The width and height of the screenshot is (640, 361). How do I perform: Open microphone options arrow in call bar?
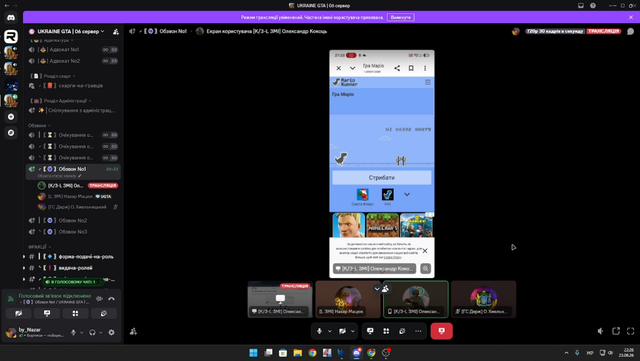[x=330, y=331]
